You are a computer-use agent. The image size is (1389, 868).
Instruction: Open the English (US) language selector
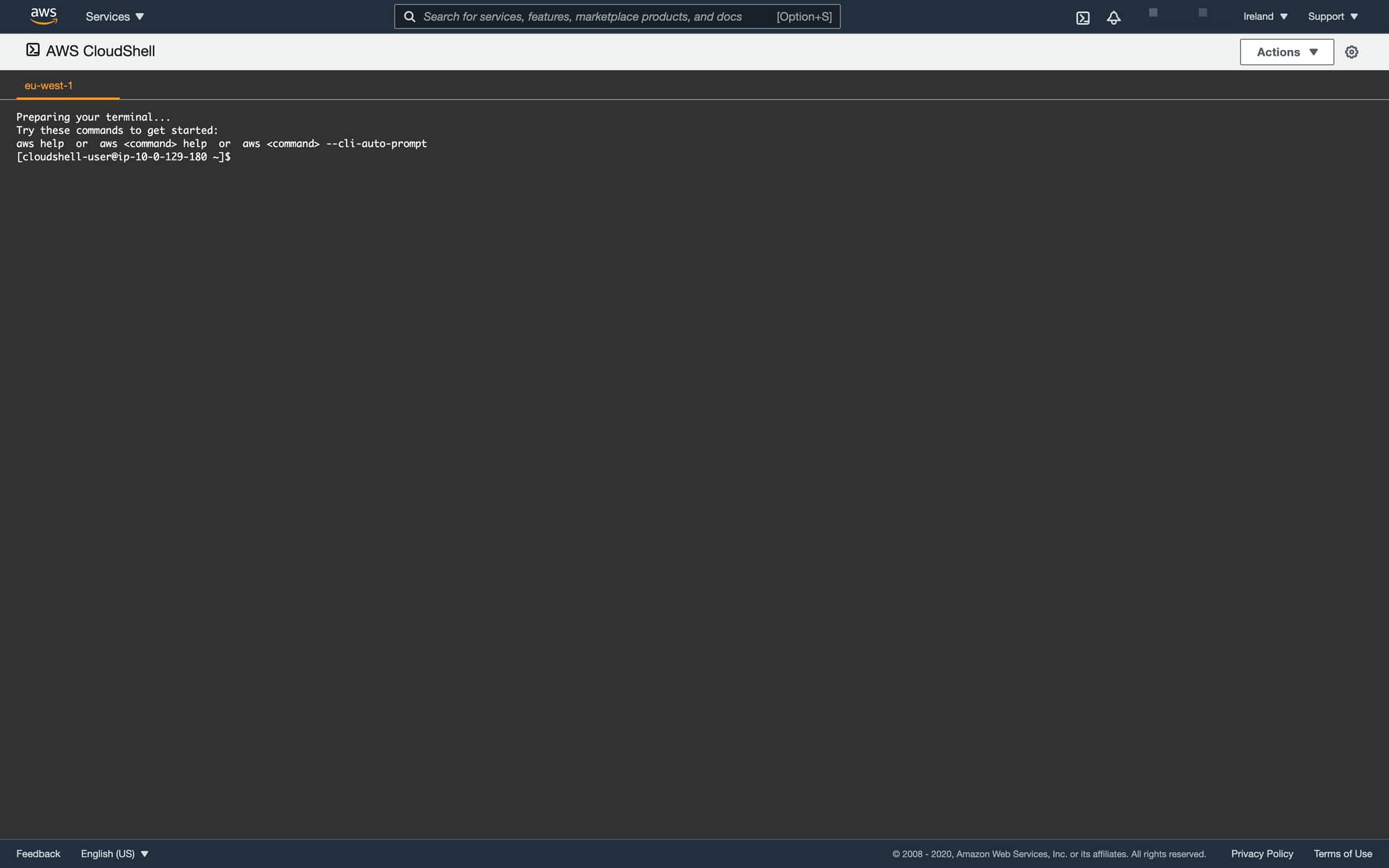[x=115, y=853]
